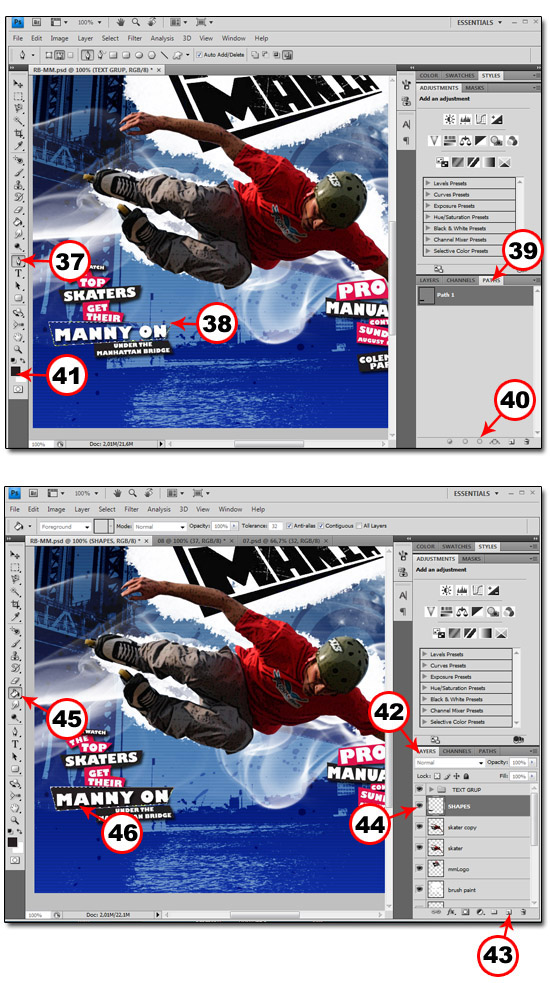Open the Mode dropdown in the paint bucket options
Screen dimensions: 550x983
pyautogui.click(x=160, y=527)
